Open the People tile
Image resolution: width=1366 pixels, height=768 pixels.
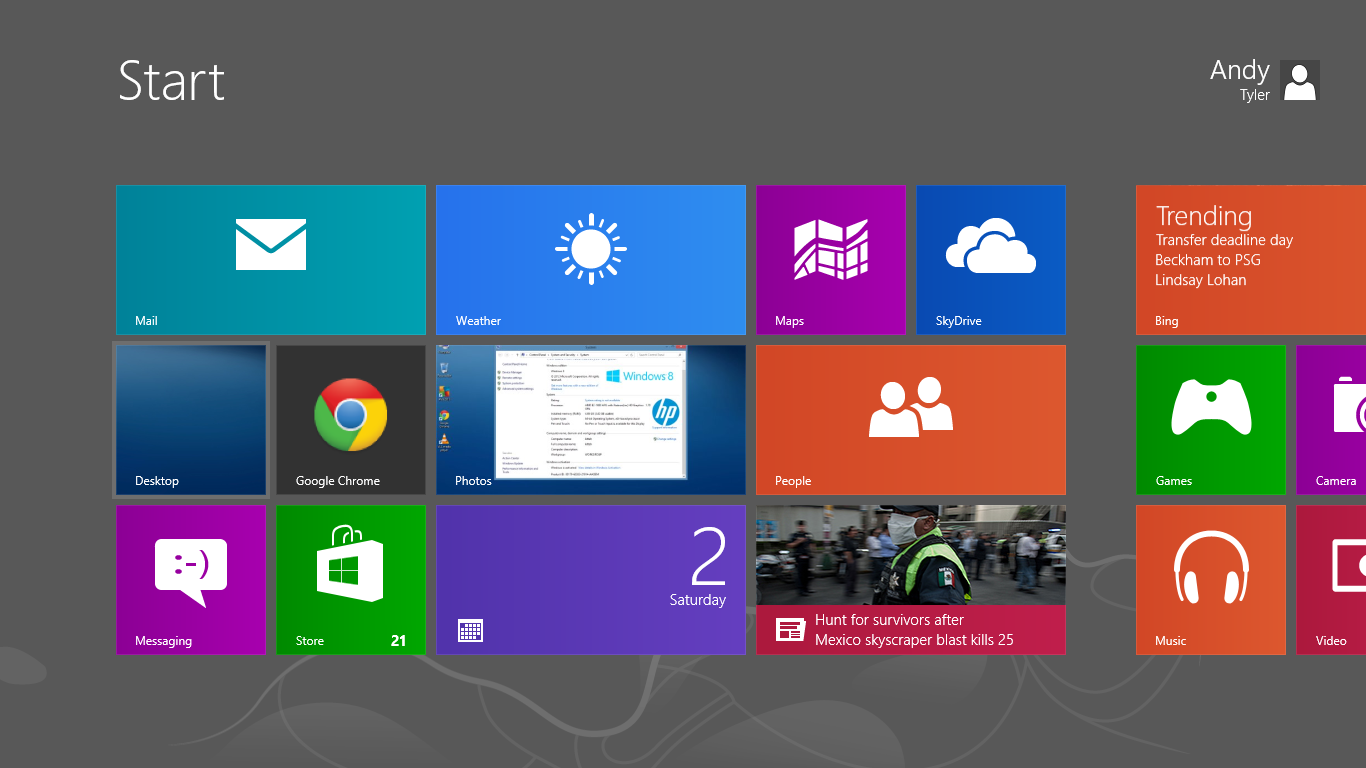911,420
